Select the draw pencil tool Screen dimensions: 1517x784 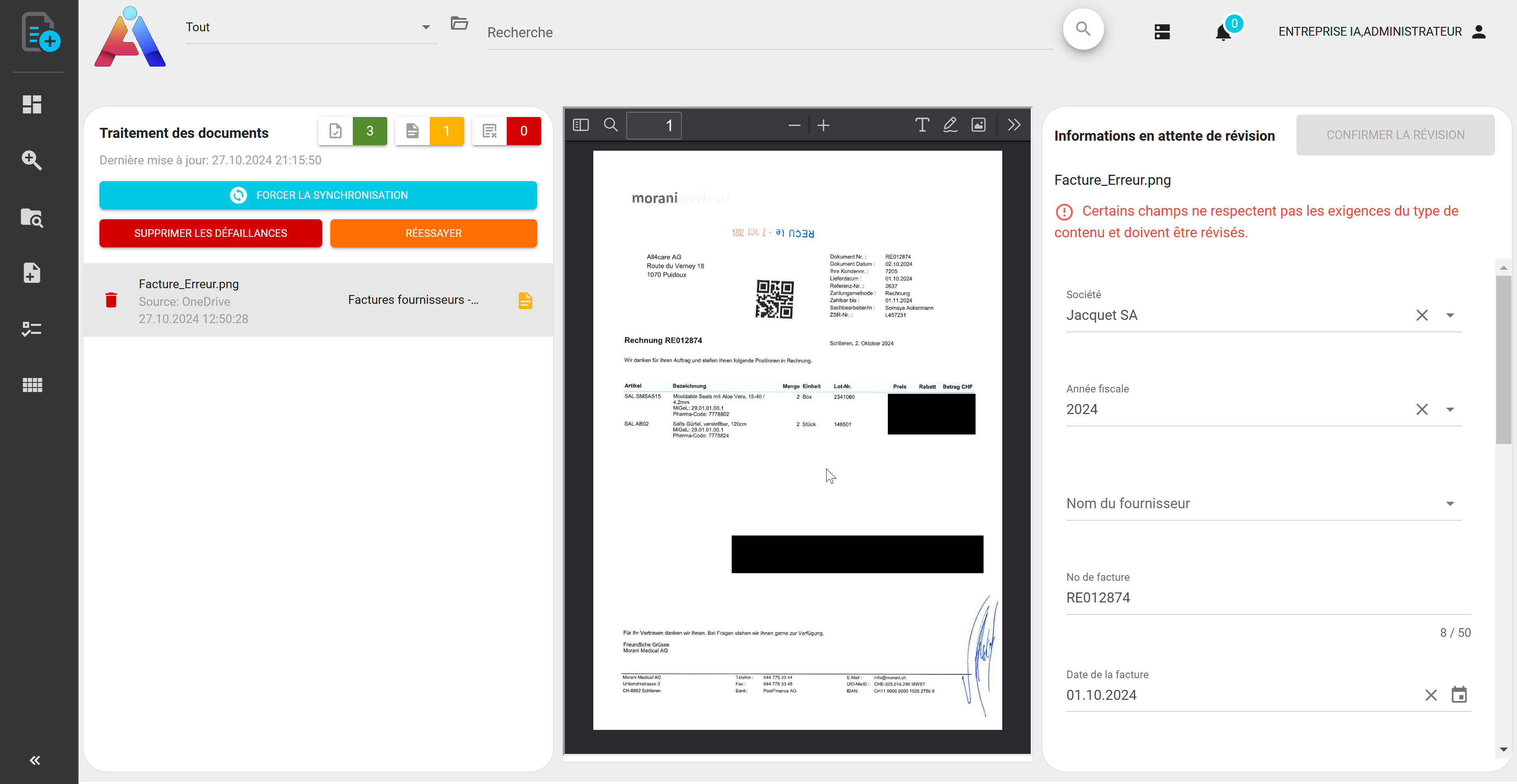pyautogui.click(x=950, y=125)
